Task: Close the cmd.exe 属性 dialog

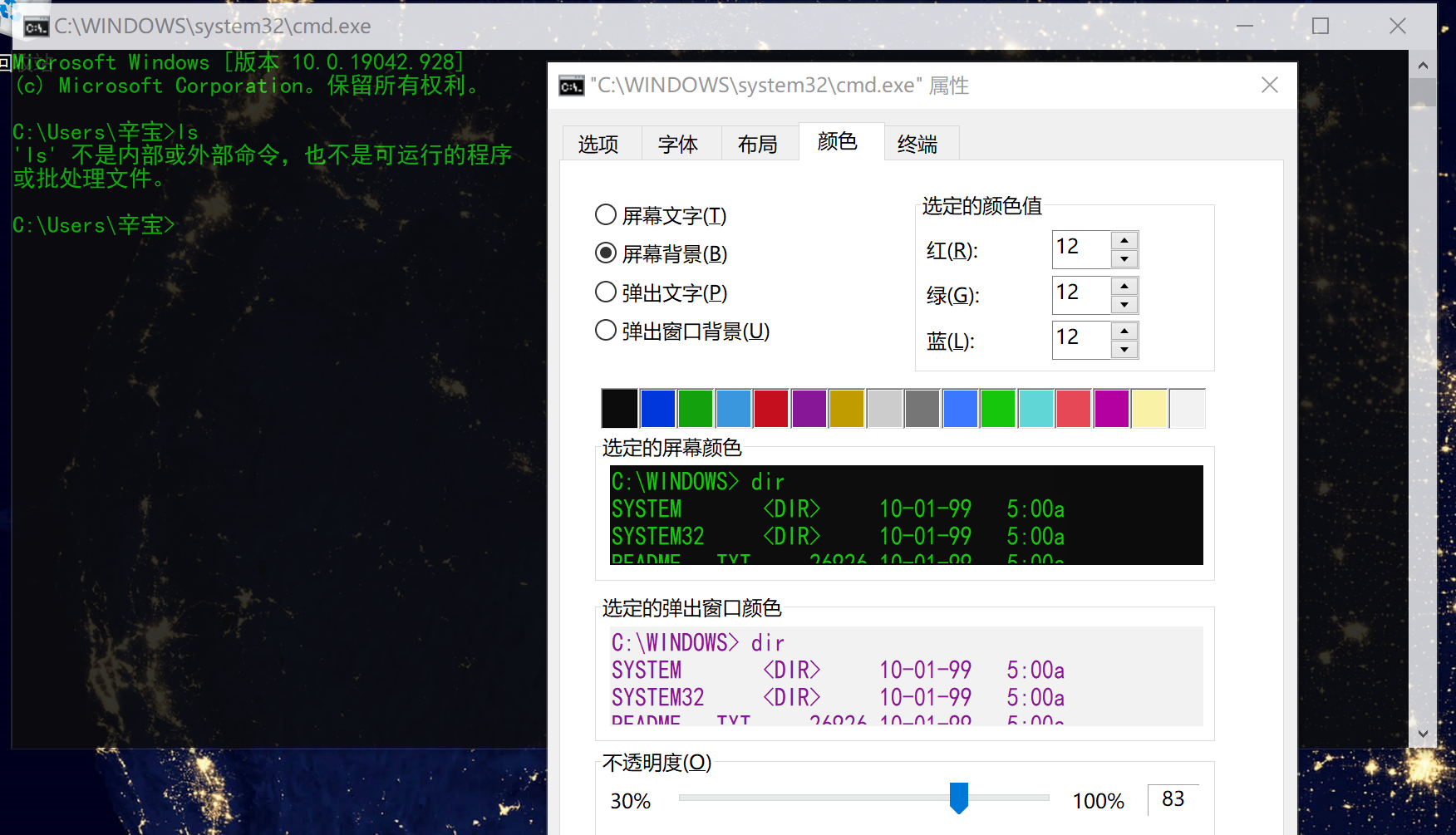Action: (x=1269, y=85)
